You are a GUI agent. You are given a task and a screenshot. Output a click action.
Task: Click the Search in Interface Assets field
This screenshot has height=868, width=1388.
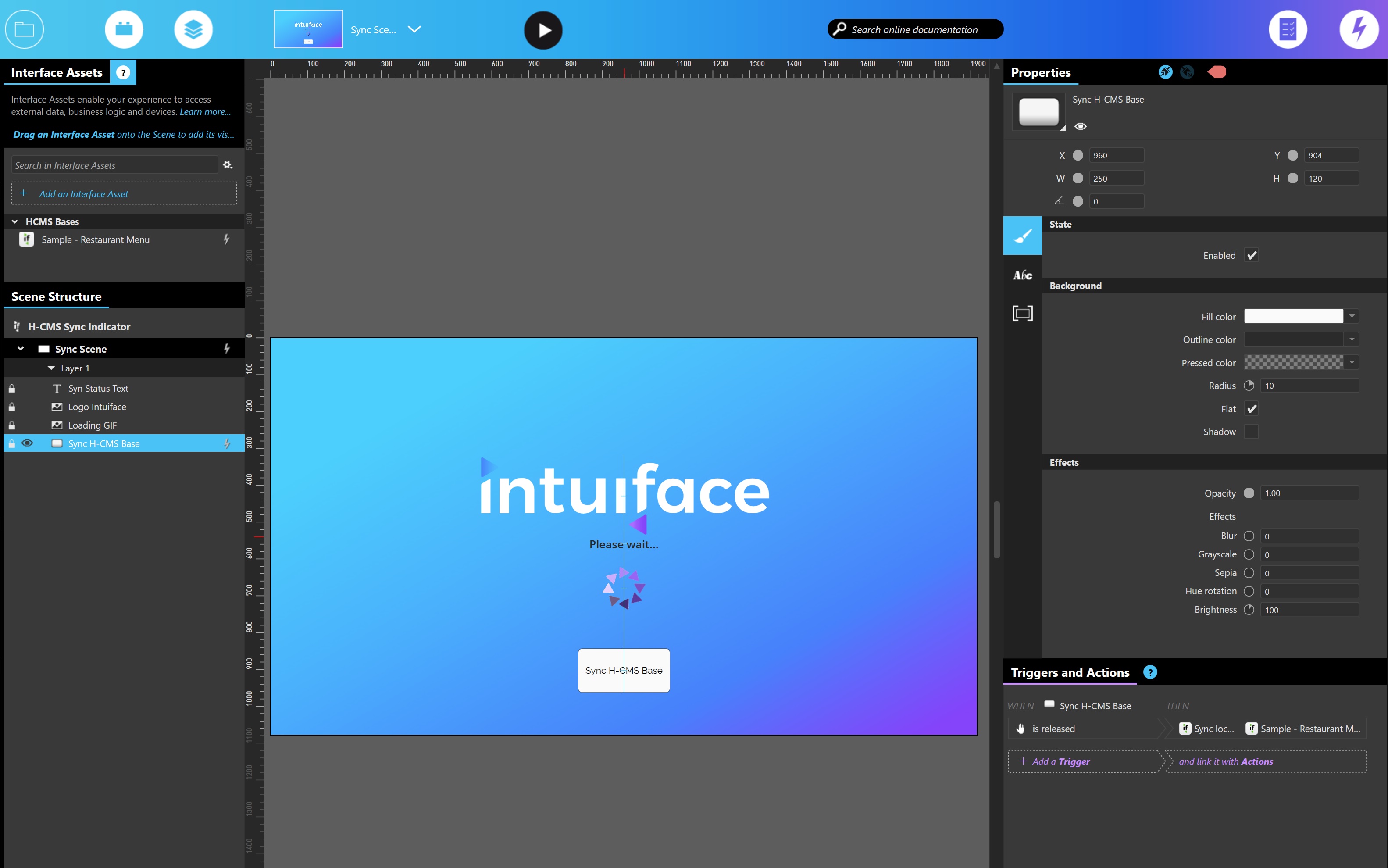(114, 165)
